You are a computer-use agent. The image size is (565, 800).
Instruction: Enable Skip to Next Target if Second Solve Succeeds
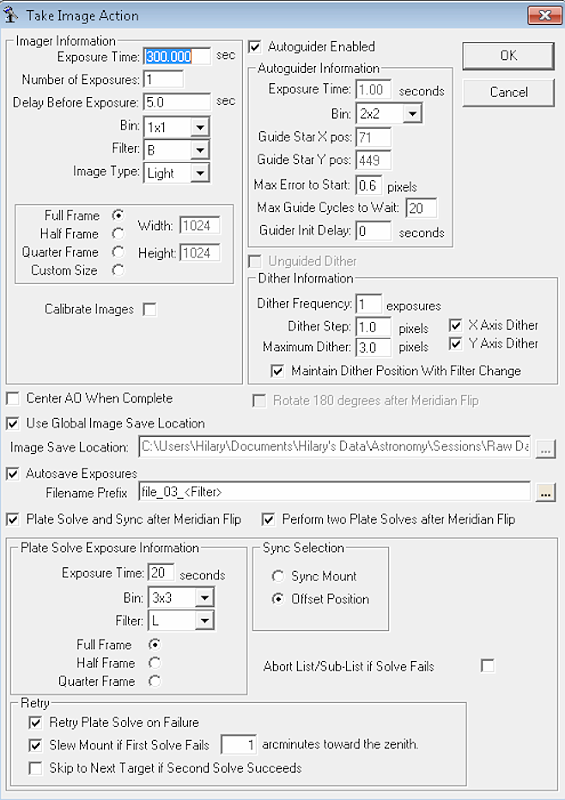click(x=35, y=768)
